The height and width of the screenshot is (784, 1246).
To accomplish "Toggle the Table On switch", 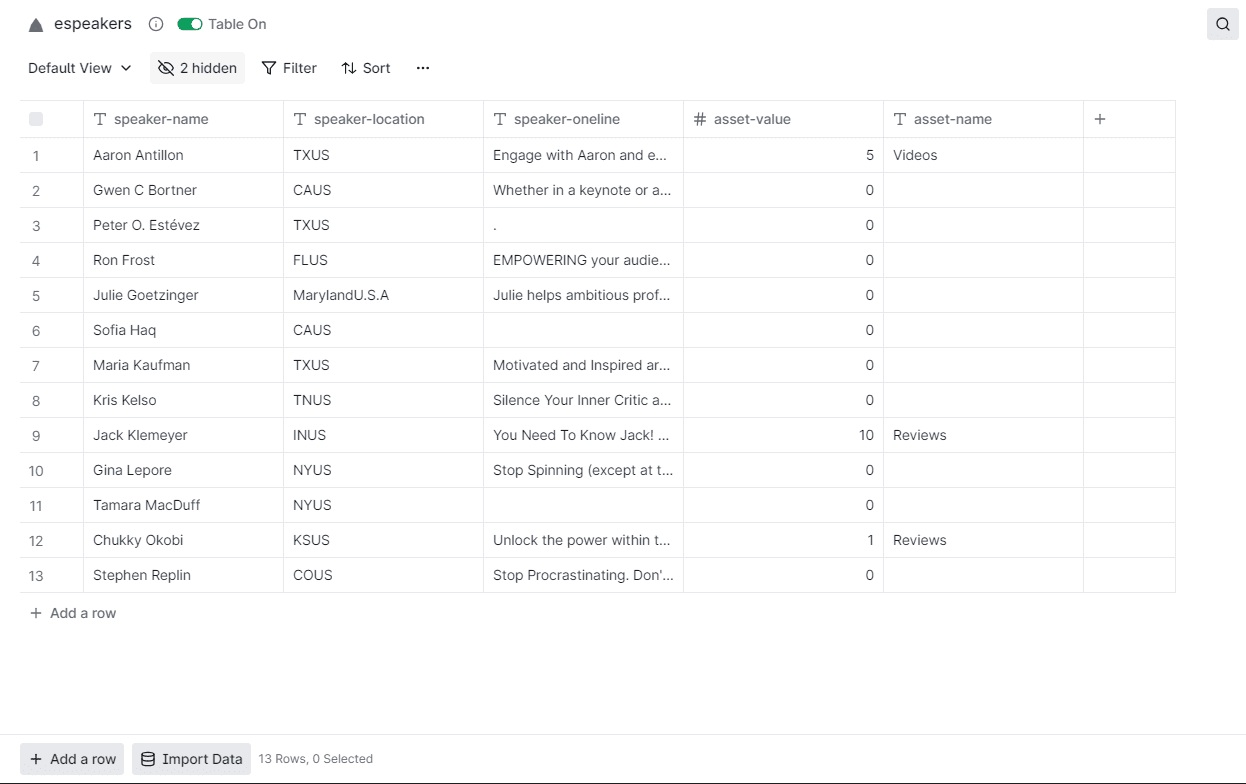I will tap(190, 24).
